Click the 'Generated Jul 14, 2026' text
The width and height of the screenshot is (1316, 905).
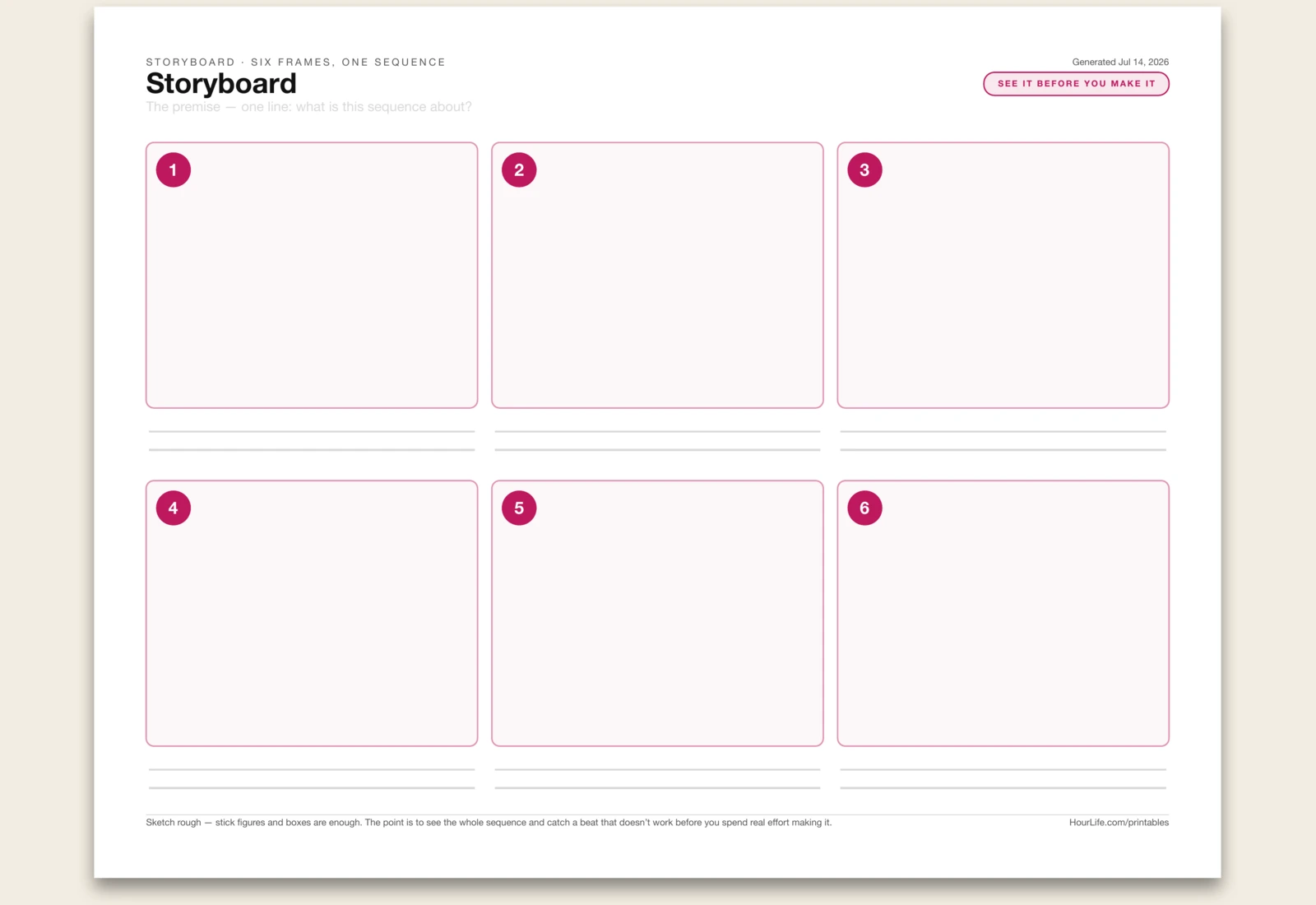[1120, 62]
